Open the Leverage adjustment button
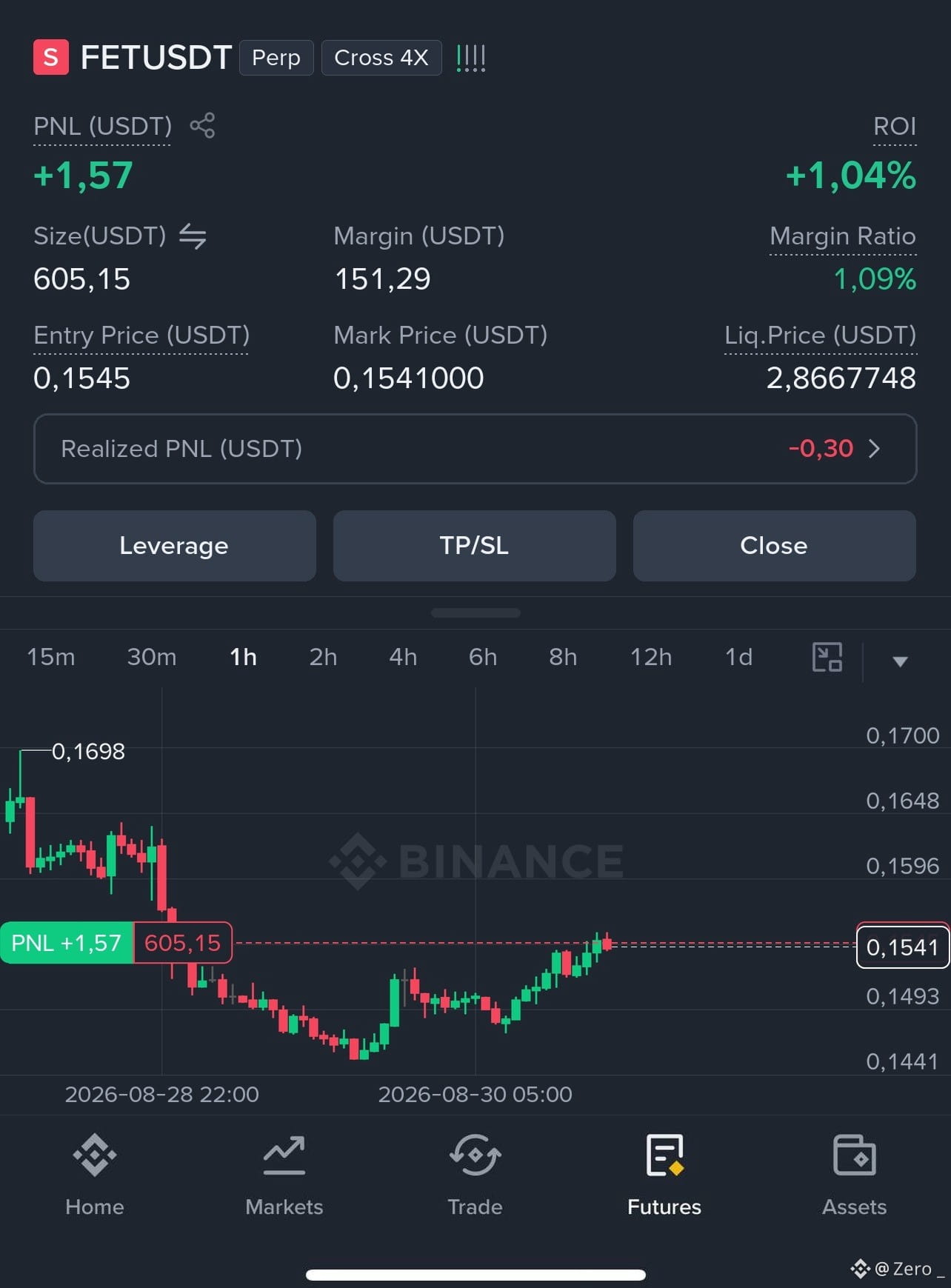The width and height of the screenshot is (951, 1288). [175, 546]
